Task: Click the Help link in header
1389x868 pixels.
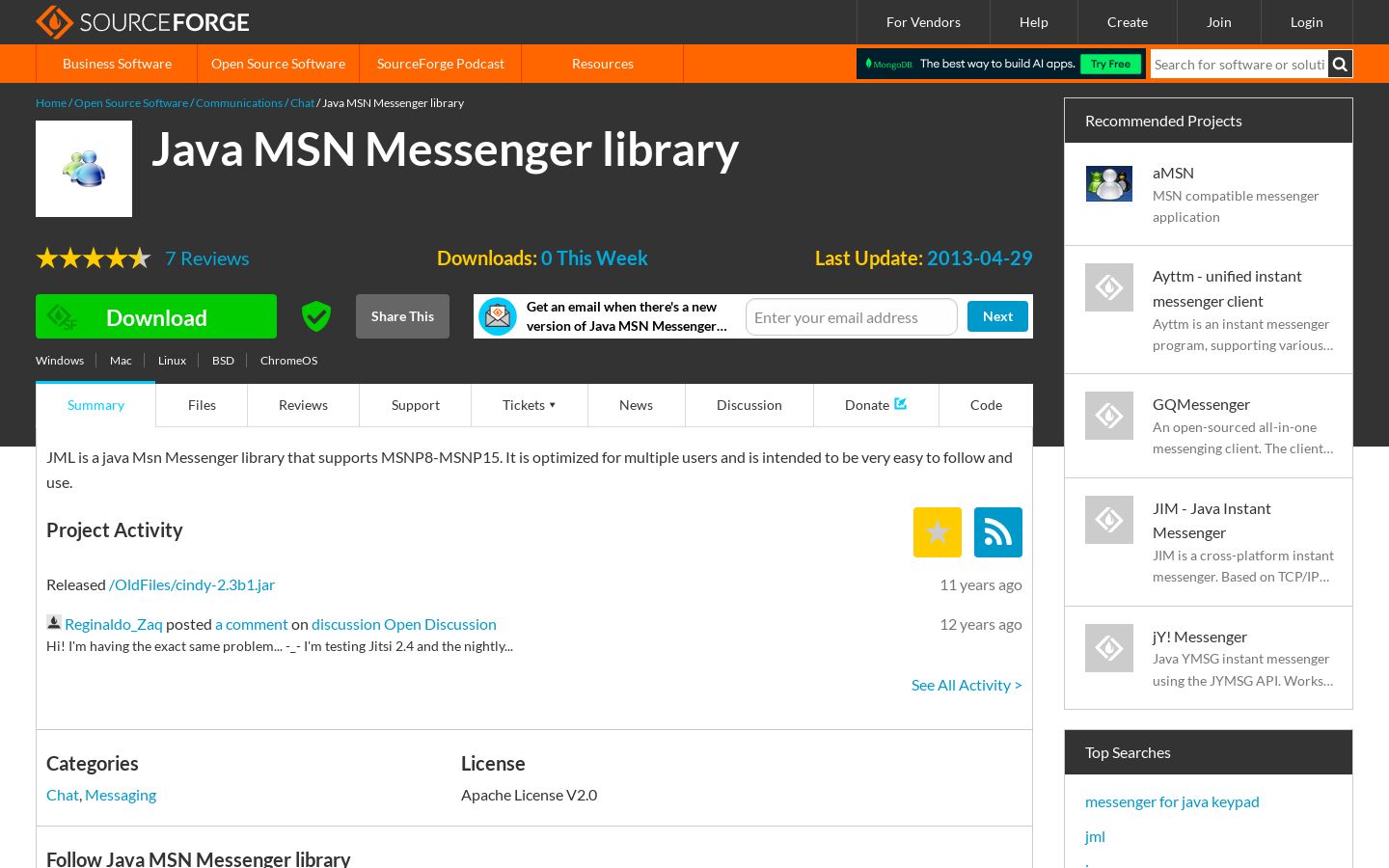Action: pos(1034,22)
